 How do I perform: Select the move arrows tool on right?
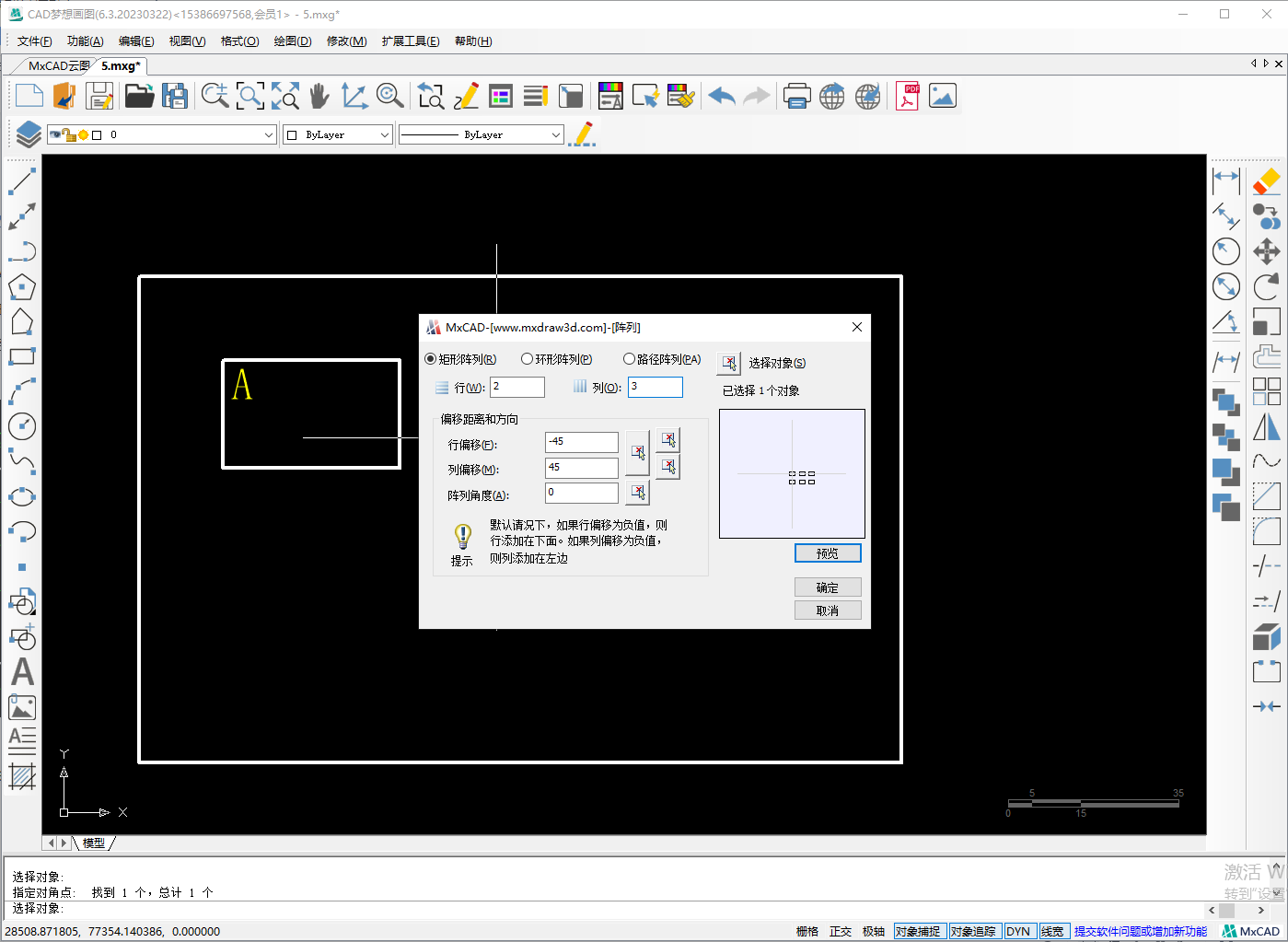1266,251
